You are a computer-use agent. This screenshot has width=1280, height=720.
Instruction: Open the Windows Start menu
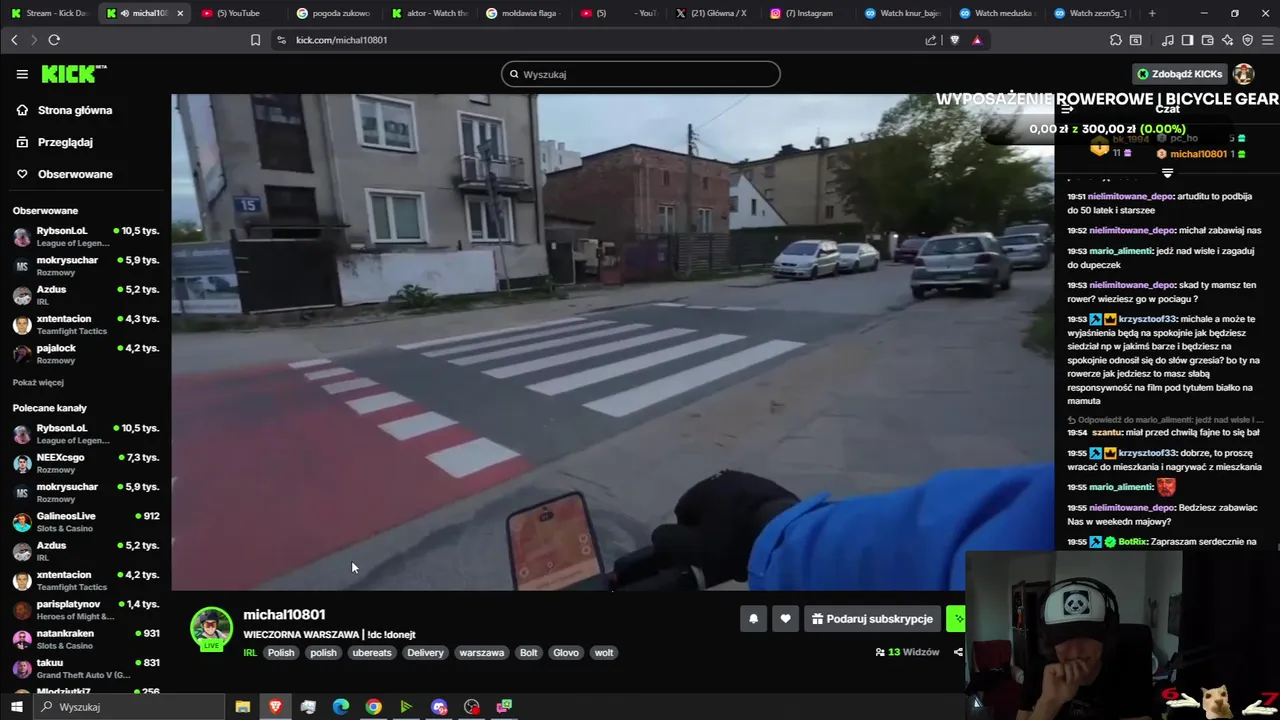coord(16,706)
